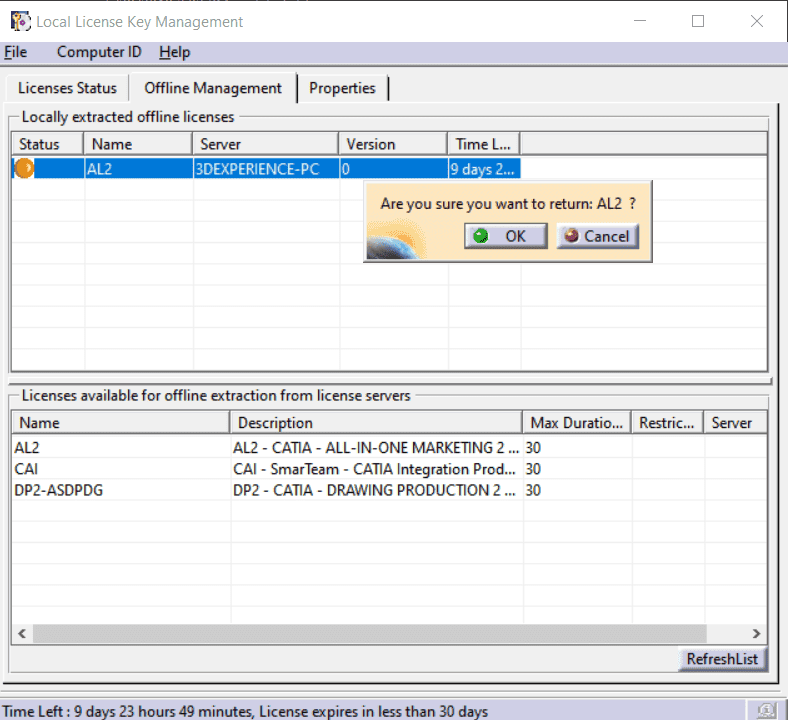Switch to the Licenses Status tab
This screenshot has width=788, height=720.
tap(67, 88)
